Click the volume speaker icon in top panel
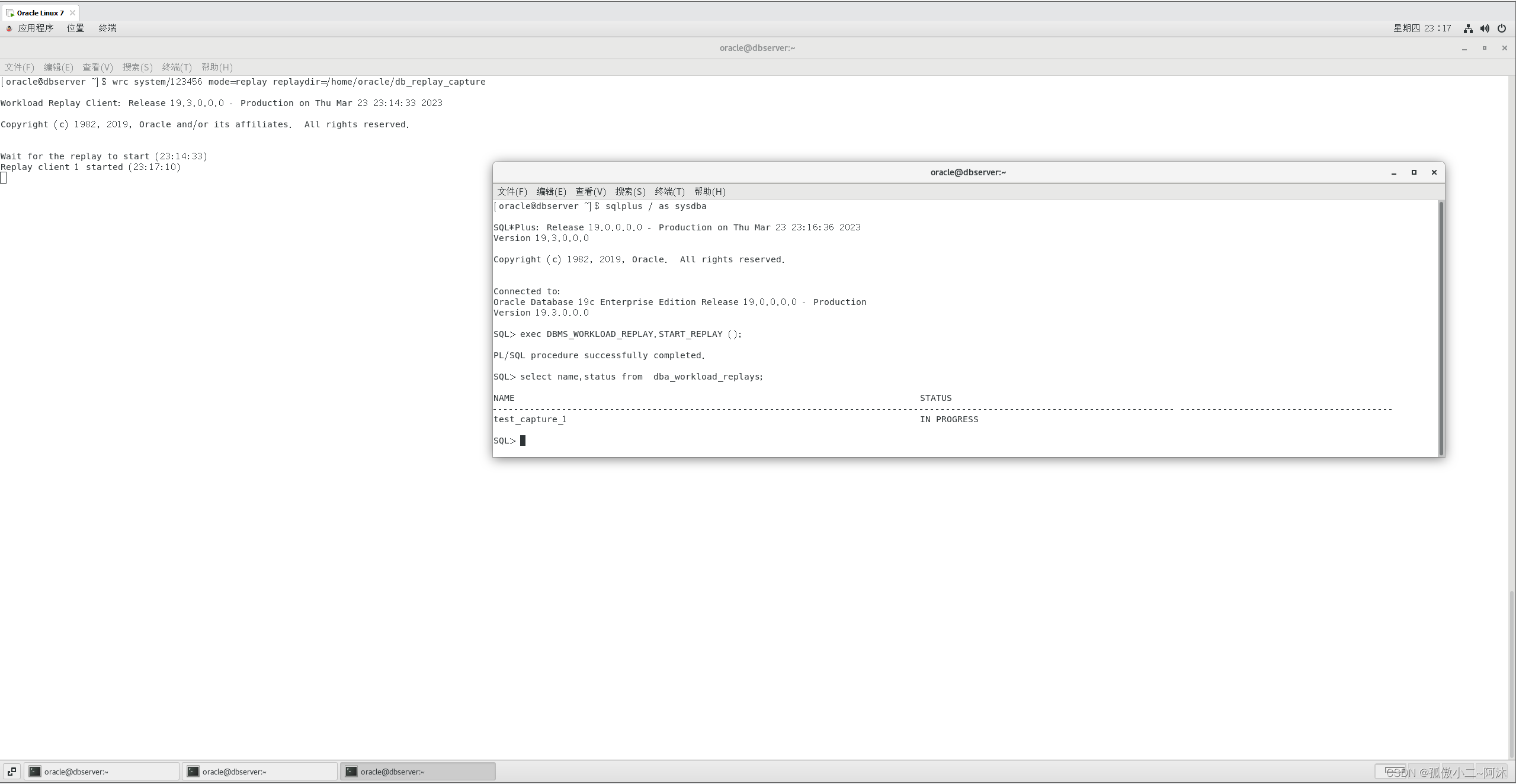 click(x=1485, y=28)
